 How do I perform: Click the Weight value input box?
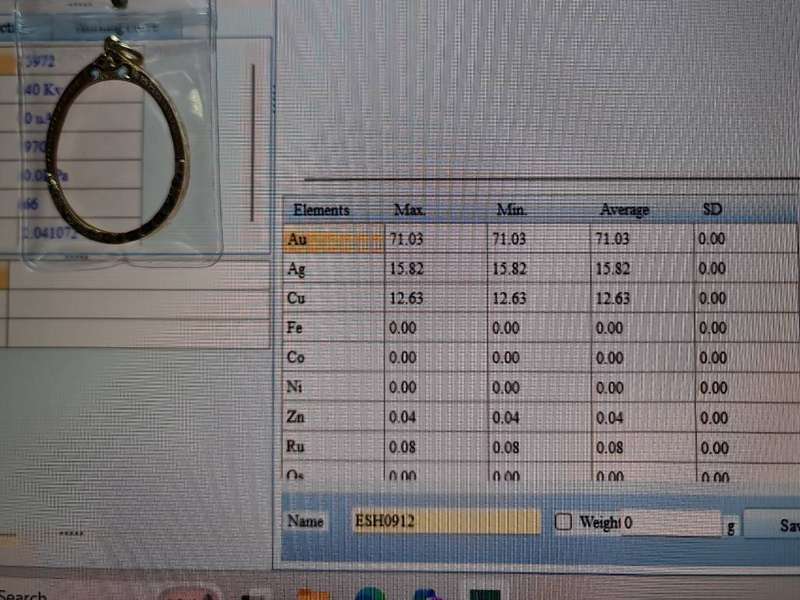point(670,522)
